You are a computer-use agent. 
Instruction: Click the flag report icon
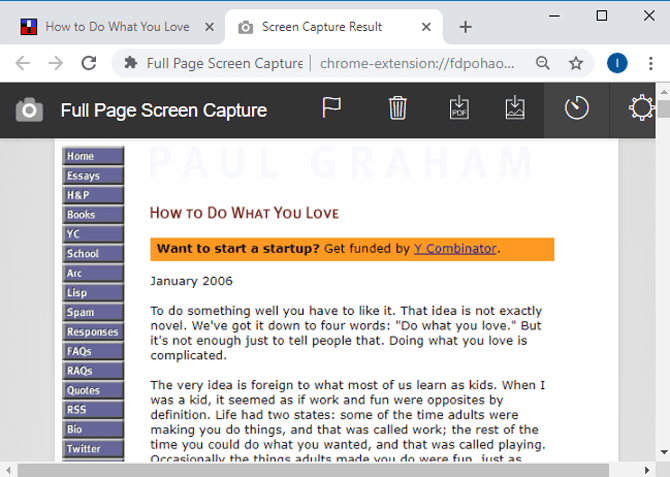pos(332,108)
